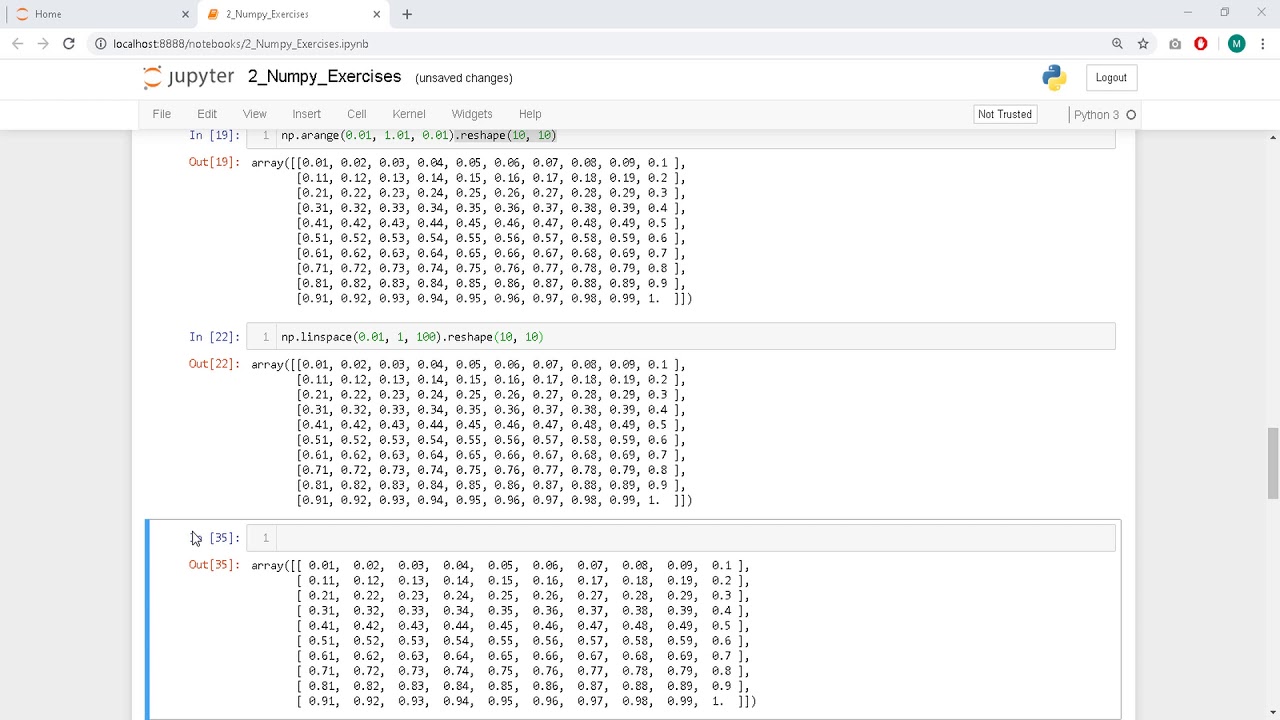The image size is (1280, 720).
Task: Click the camera extension icon
Action: point(1175,44)
